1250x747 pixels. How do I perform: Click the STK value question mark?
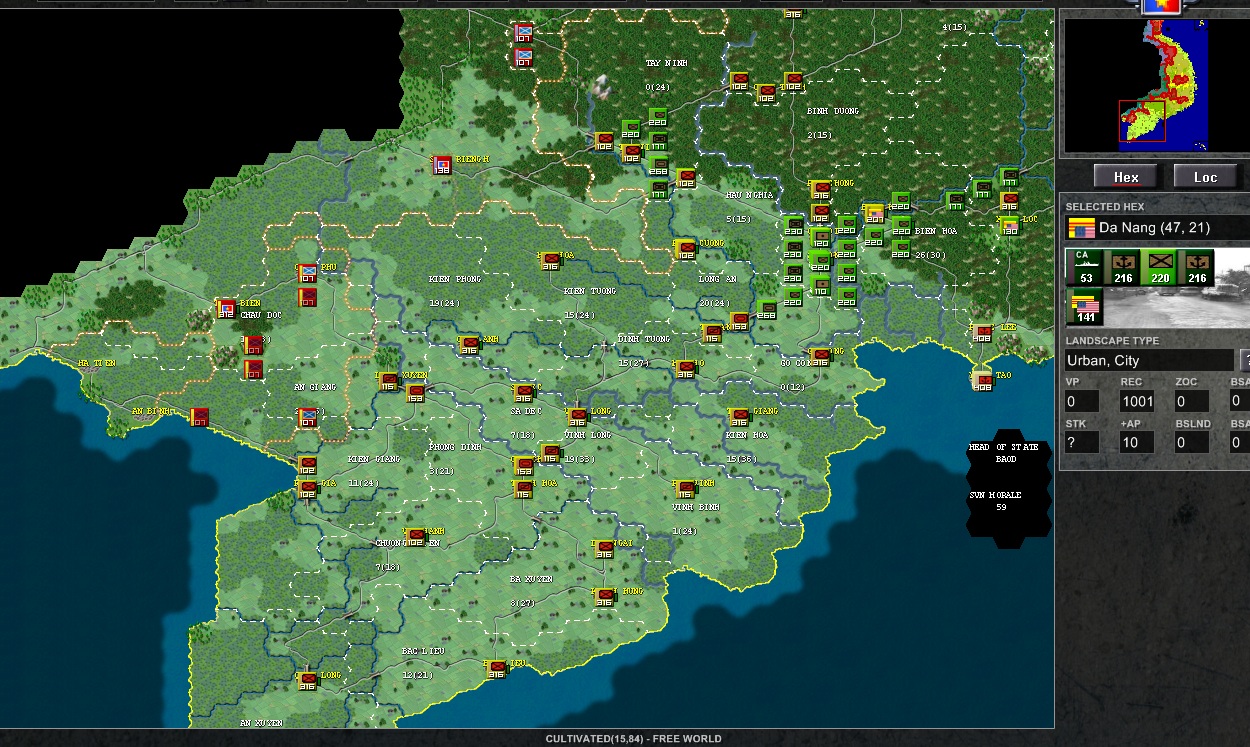[1082, 442]
